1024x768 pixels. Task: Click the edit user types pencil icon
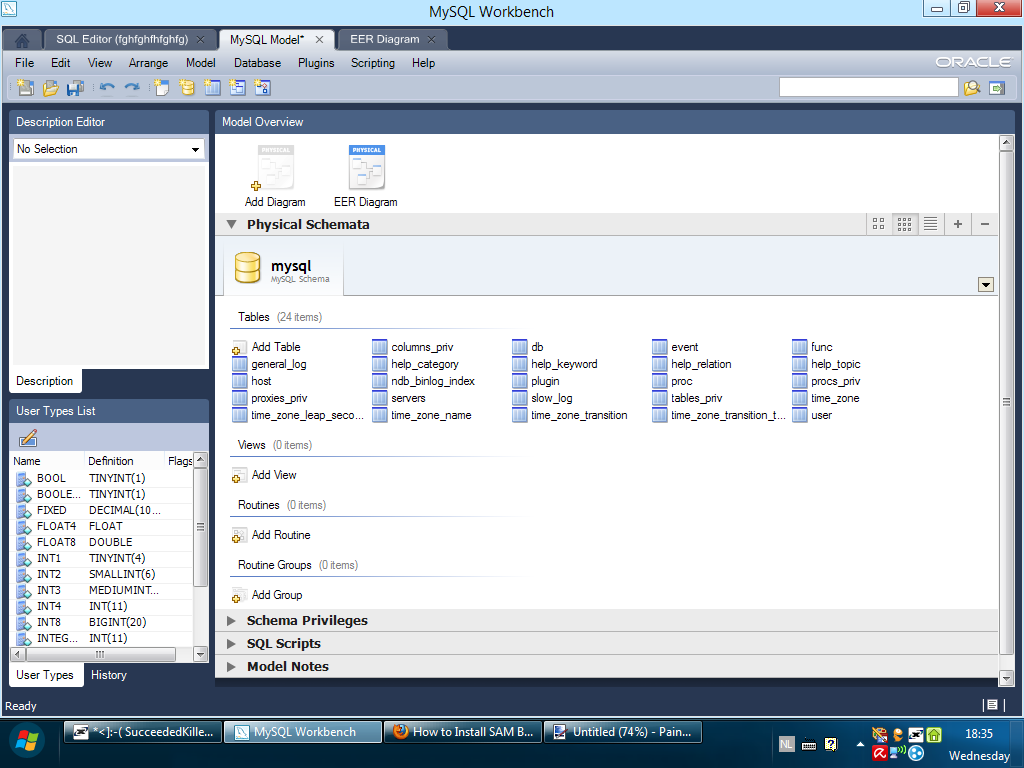coord(27,438)
